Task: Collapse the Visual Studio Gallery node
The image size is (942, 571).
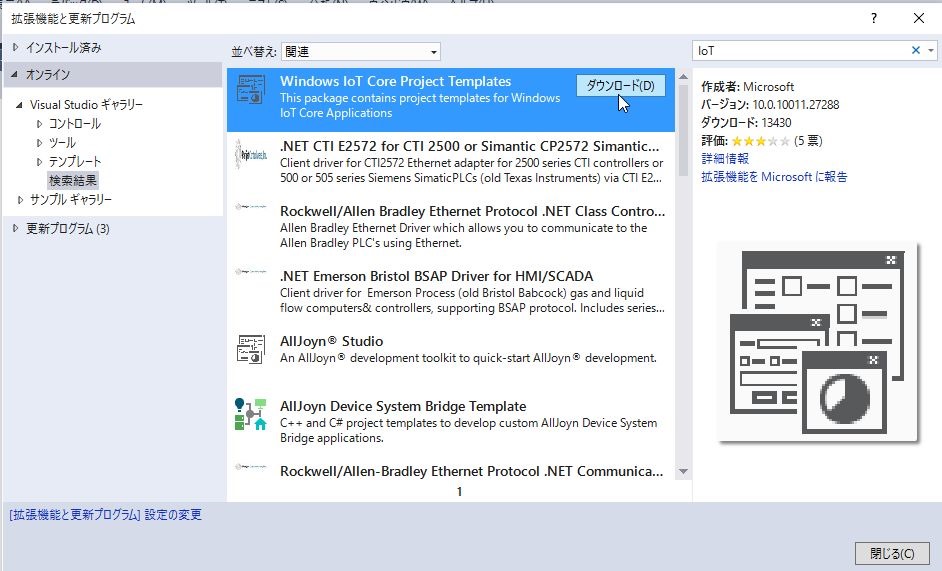Action: 19,105
